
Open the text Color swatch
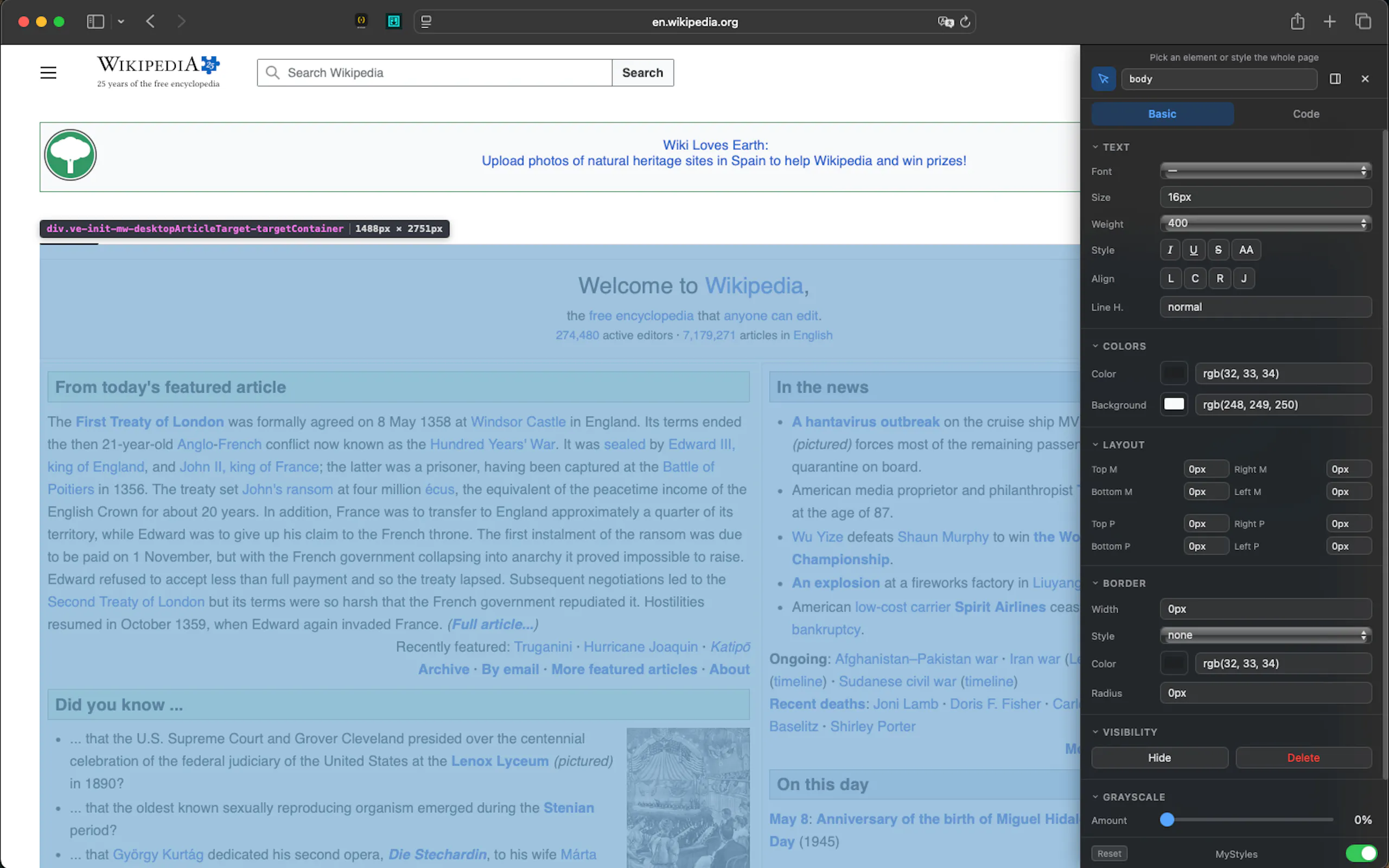1173,374
